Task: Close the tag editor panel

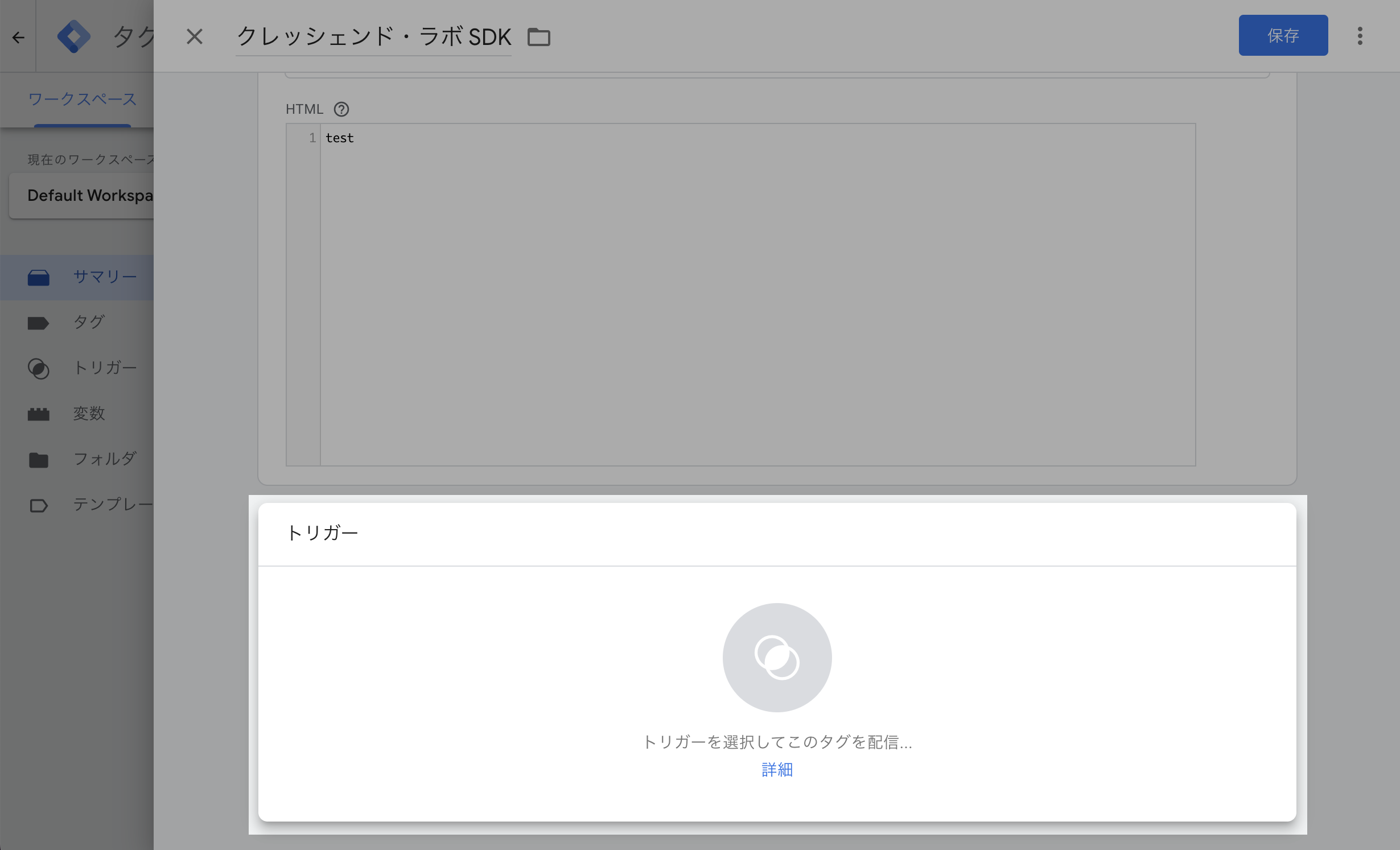Action: 195,37
